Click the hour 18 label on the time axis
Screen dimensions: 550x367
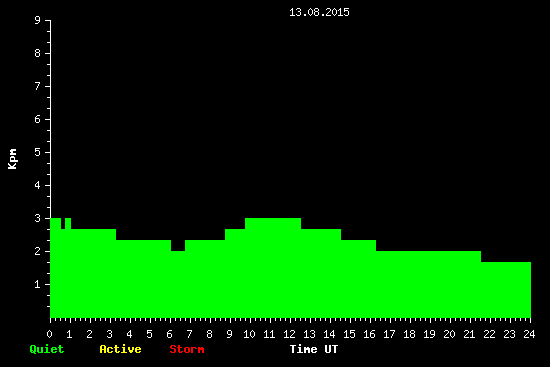(409, 334)
